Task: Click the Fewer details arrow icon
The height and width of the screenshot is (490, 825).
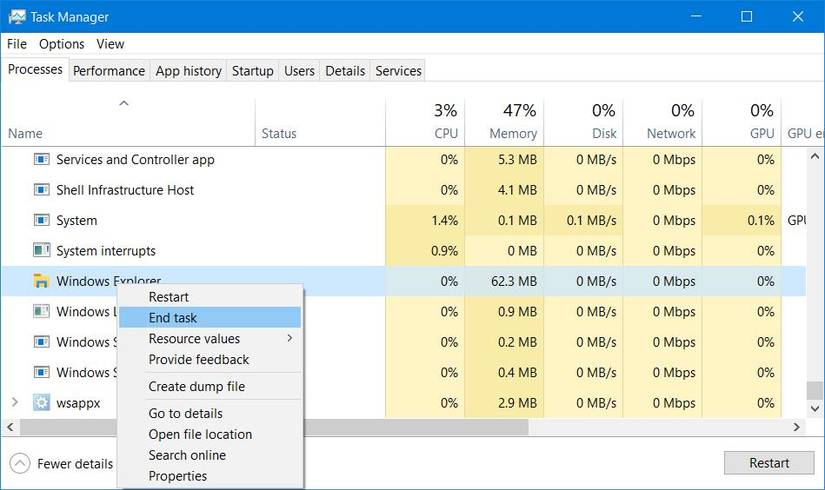Action: (20, 463)
